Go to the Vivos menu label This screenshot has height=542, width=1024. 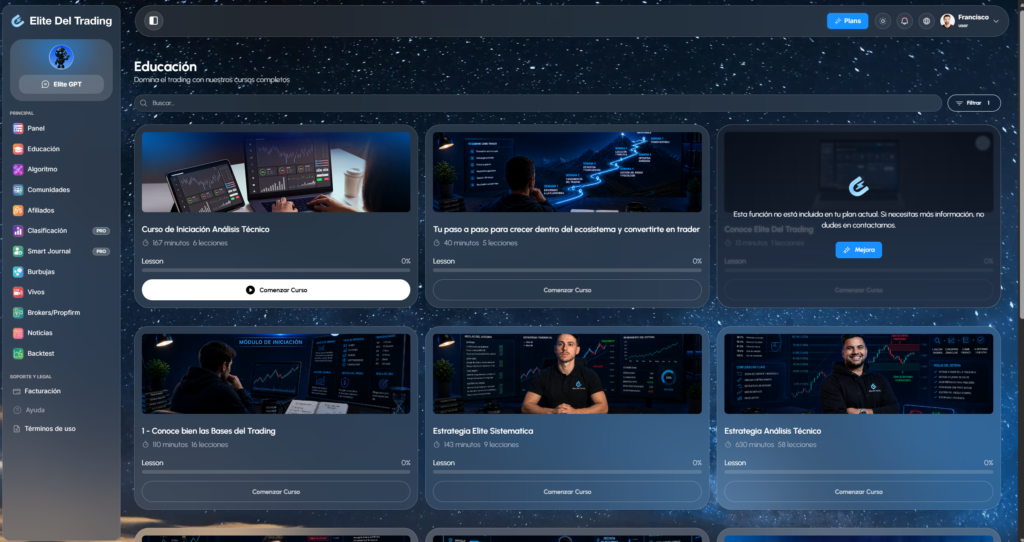[x=36, y=292]
